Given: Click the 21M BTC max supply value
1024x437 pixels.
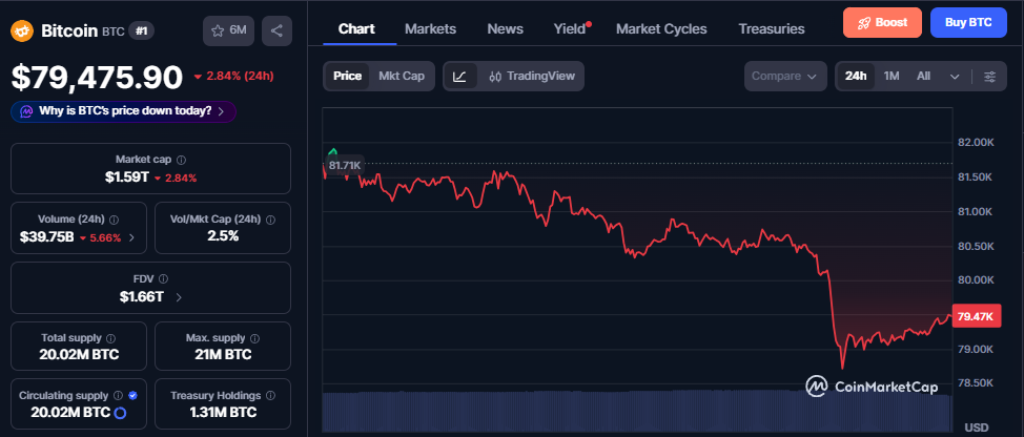Looking at the screenshot, I should pyautogui.click(x=223, y=355).
